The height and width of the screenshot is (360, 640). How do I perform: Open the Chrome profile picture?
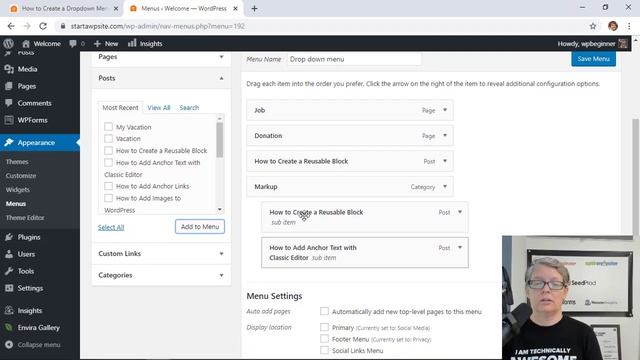tap(613, 26)
